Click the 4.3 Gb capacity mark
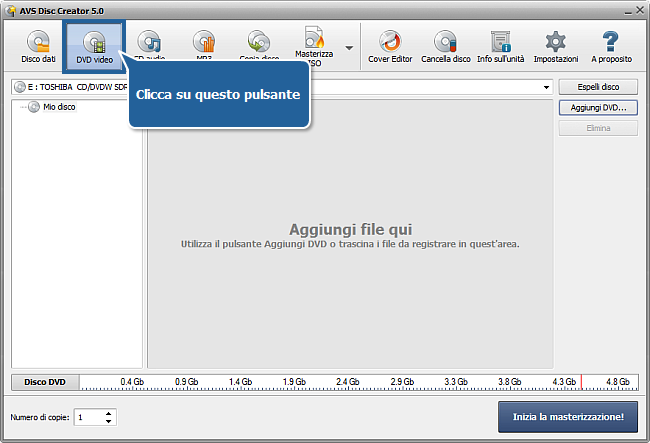Screen dimensions: 650x443 tap(564, 382)
